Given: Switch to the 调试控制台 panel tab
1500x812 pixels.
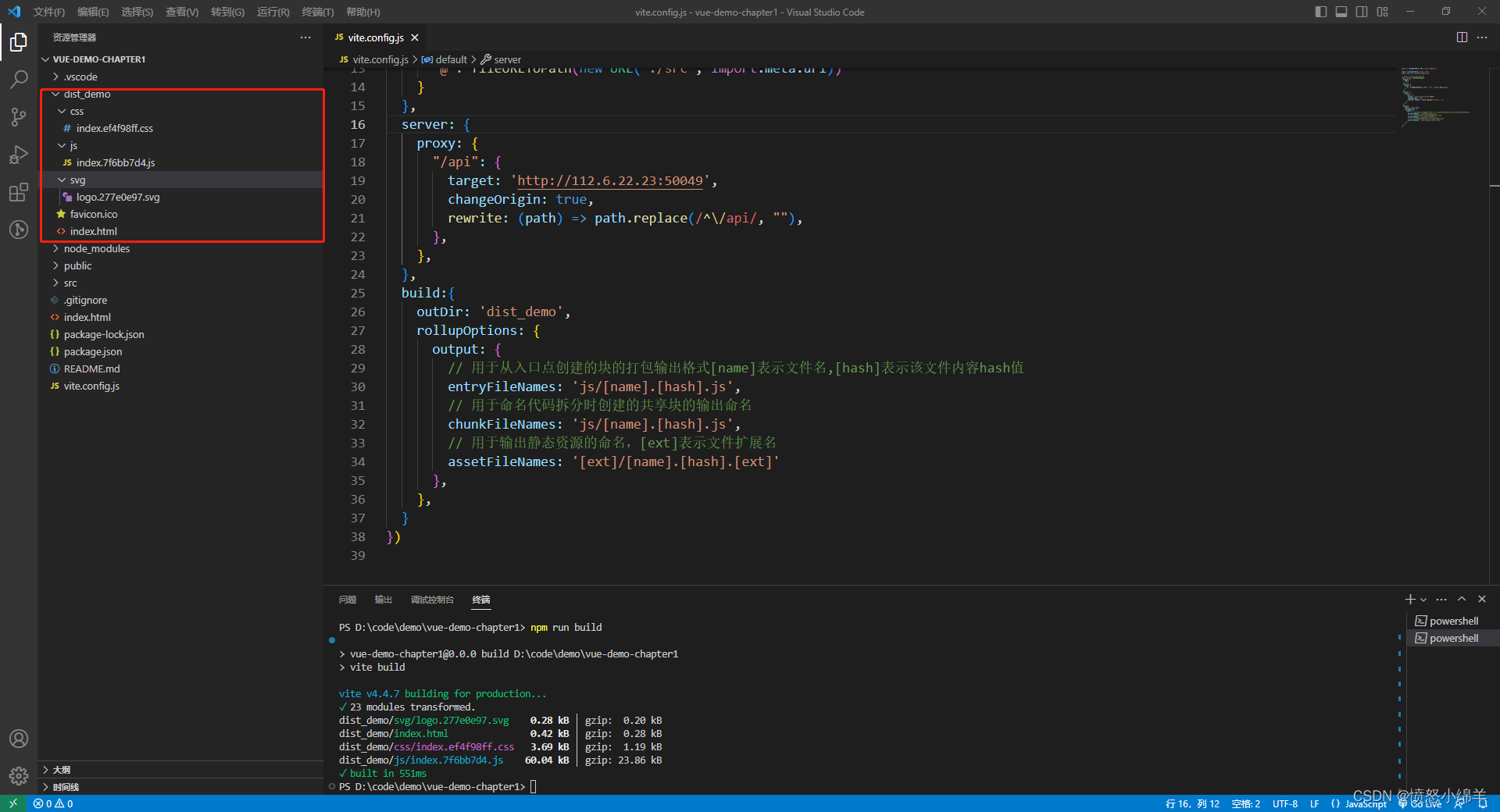Looking at the screenshot, I should [x=432, y=600].
